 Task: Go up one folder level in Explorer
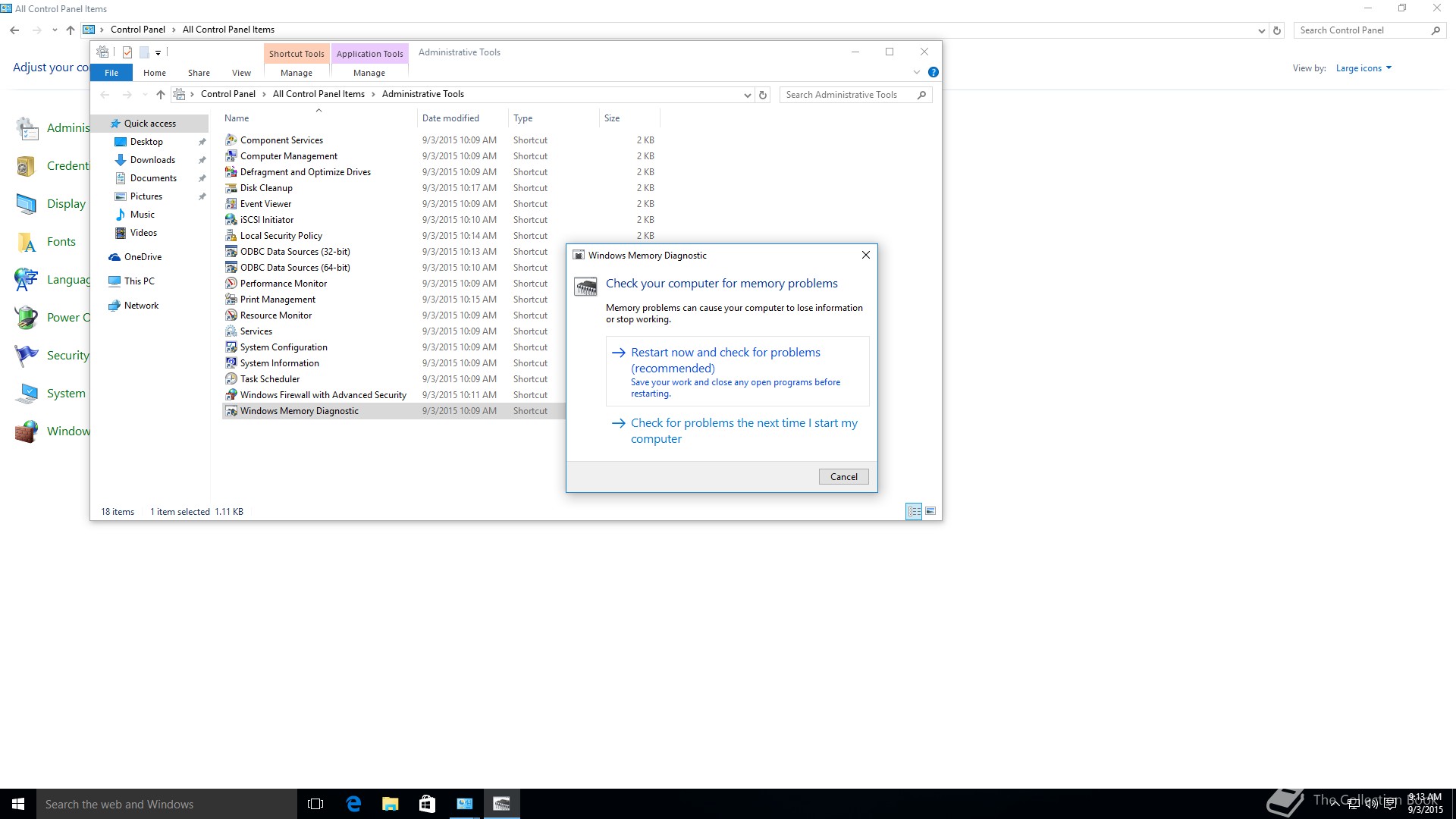(160, 95)
